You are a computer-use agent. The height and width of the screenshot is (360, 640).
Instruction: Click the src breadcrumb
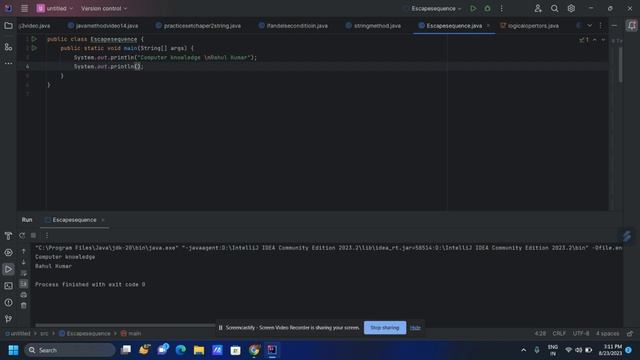point(44,333)
